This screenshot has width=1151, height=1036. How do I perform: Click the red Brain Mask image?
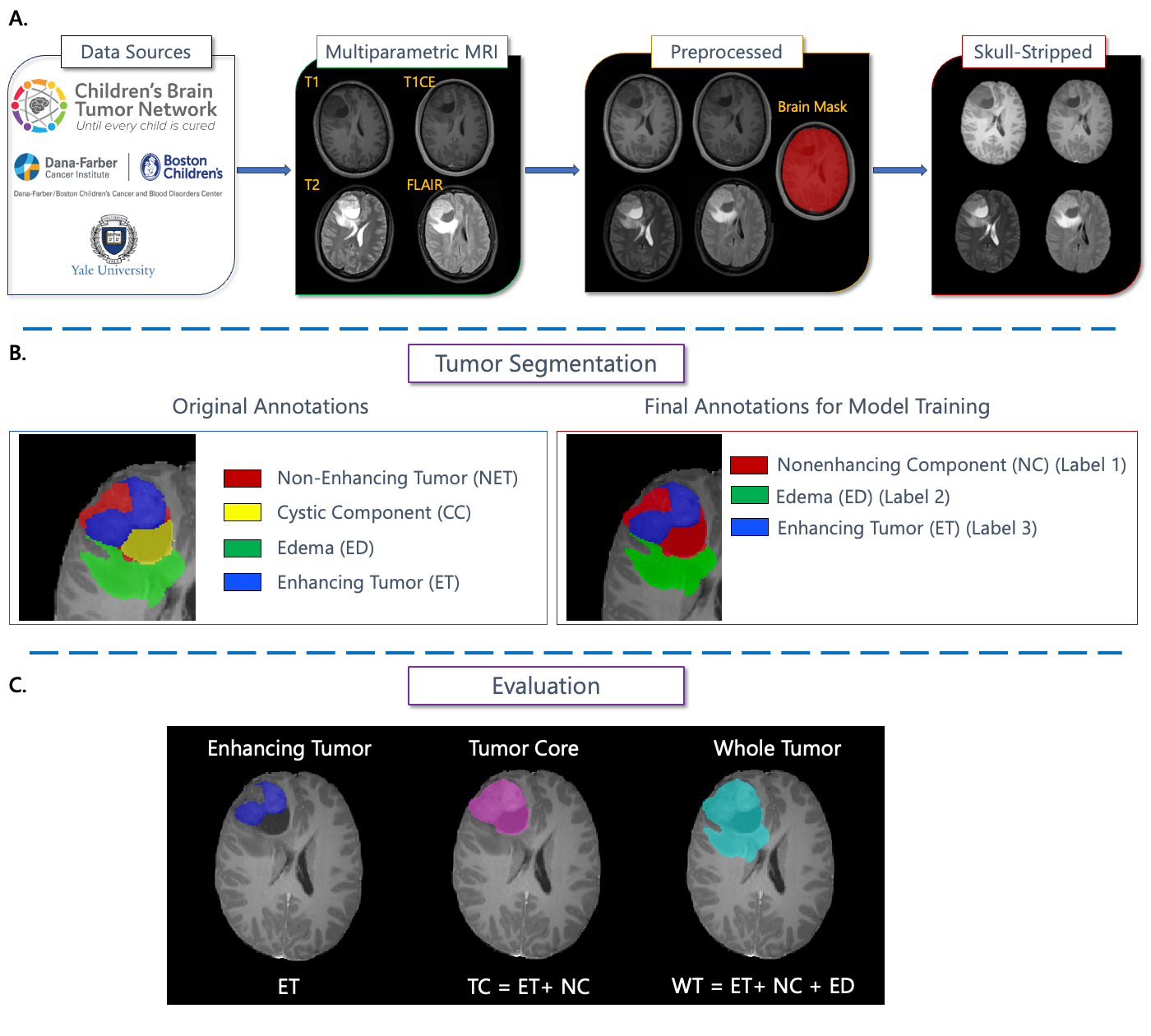[x=816, y=171]
